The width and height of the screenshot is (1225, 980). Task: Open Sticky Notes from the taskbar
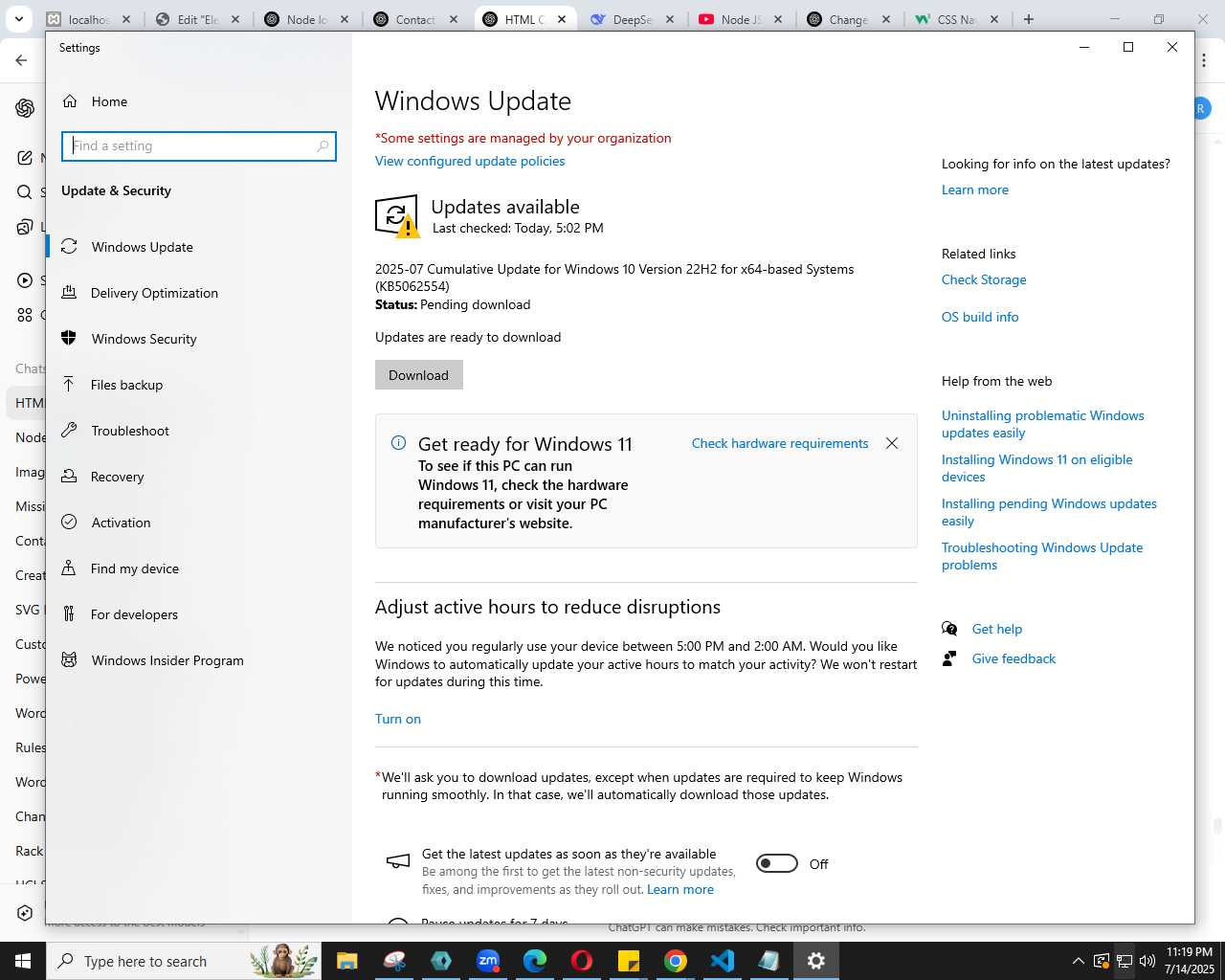tap(629, 961)
